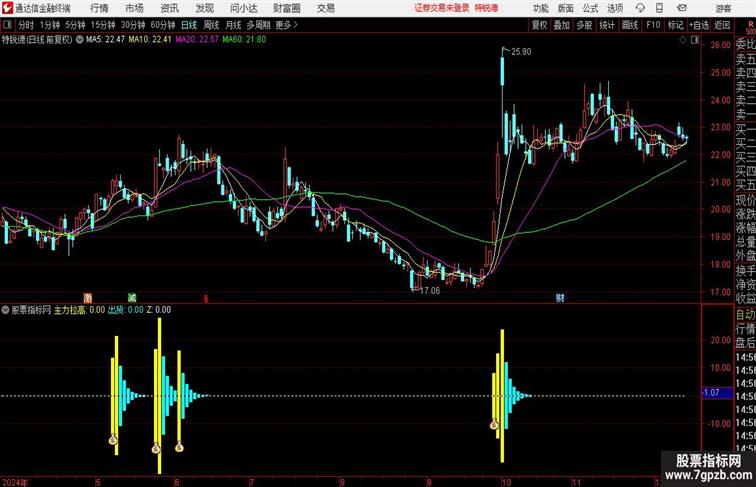Switch to 分时 period tab

click(26, 25)
